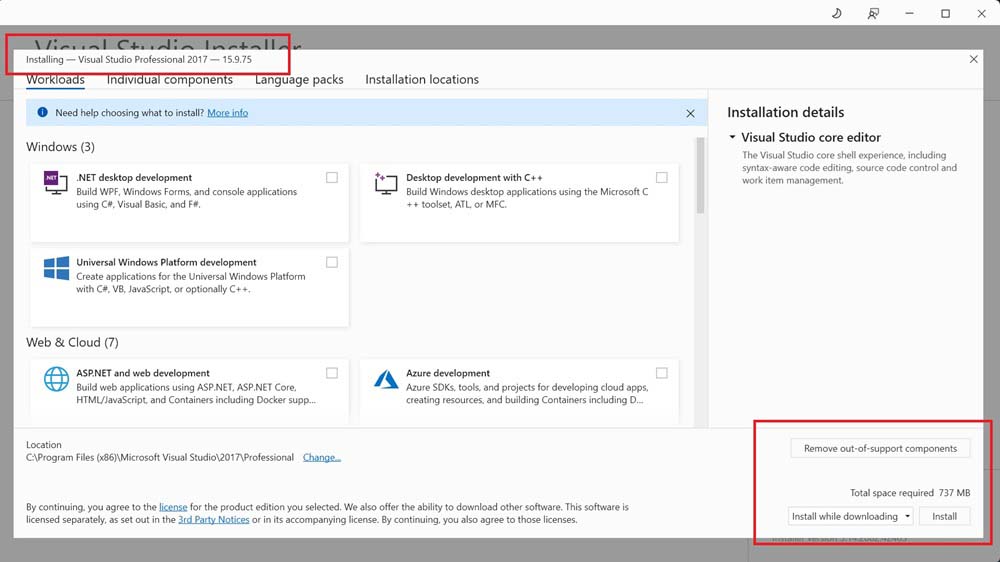Click the Universal Windows Platform logo icon
The height and width of the screenshot is (562, 1000).
(56, 268)
